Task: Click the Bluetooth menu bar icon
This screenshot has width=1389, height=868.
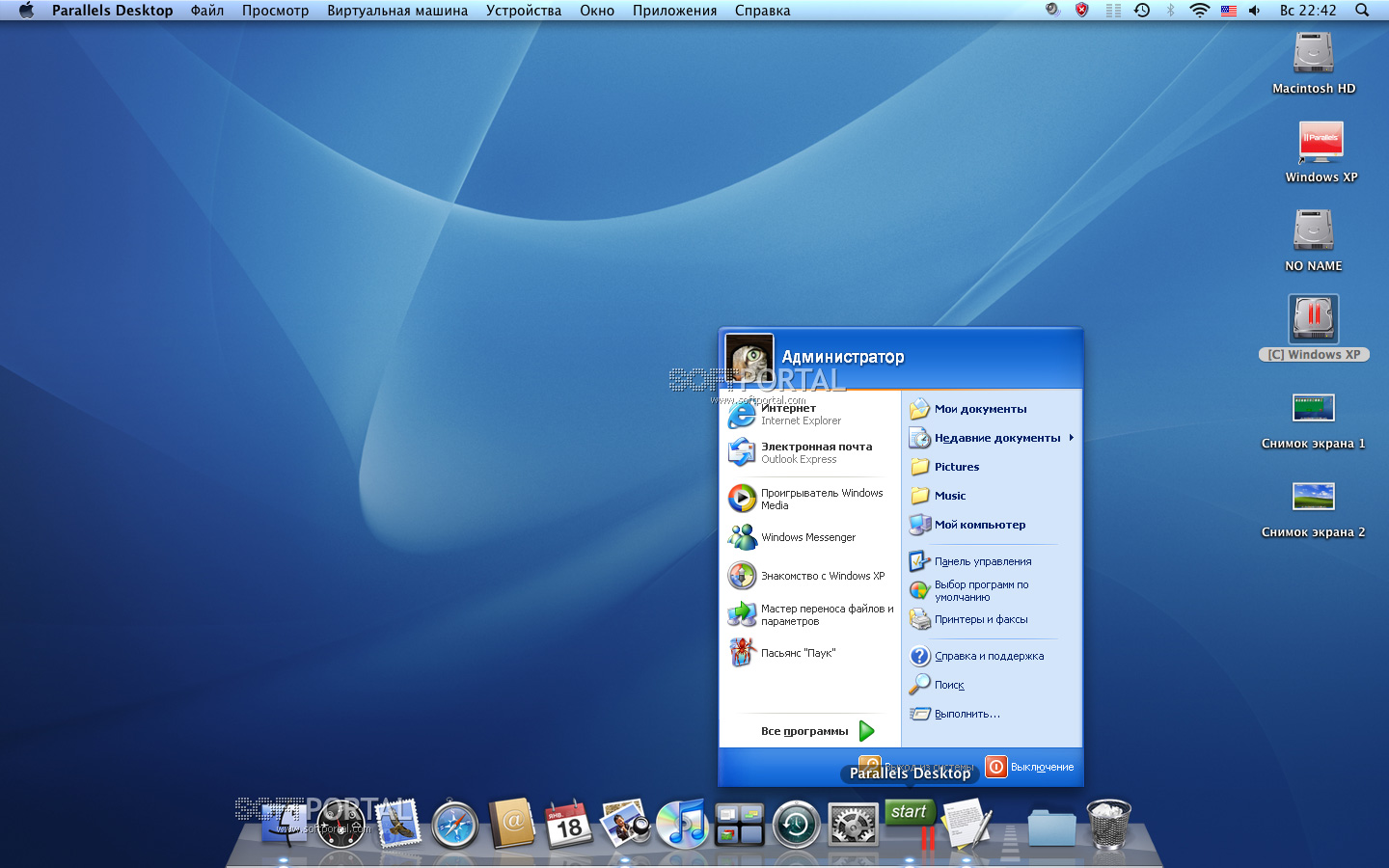Action: [x=1170, y=11]
